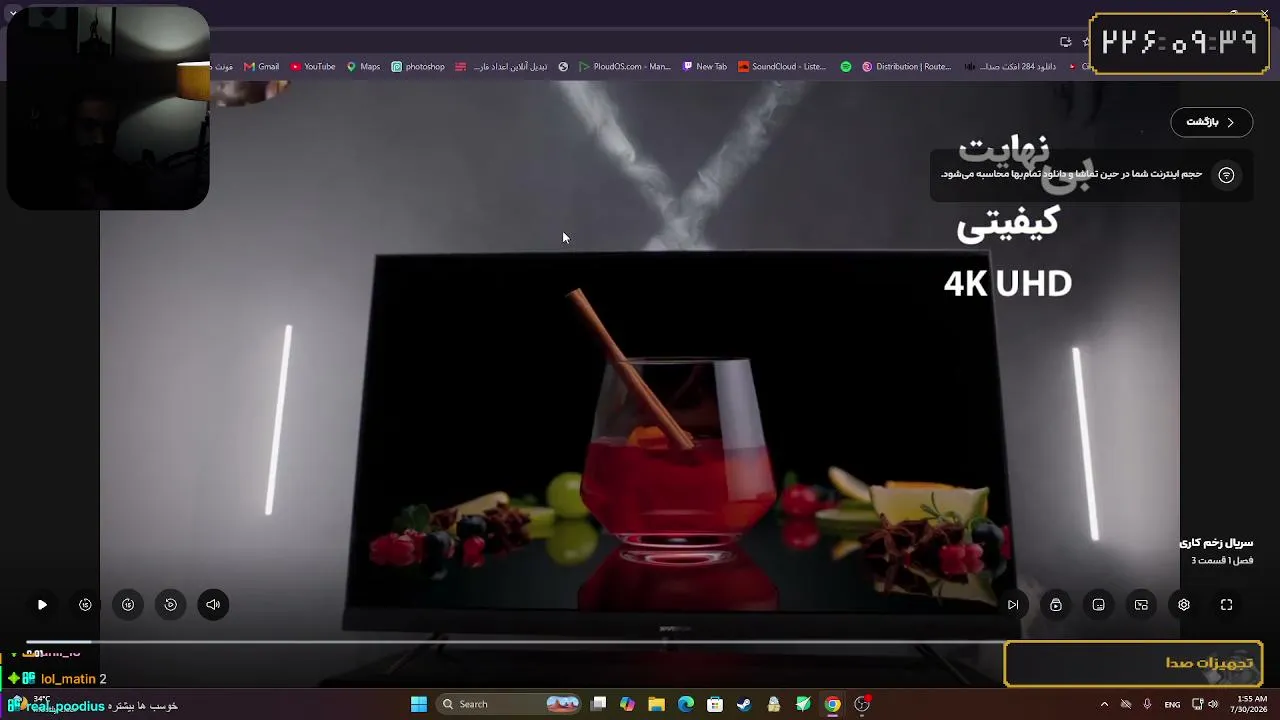The image size is (1280, 720).
Task: Click green taskbar icon left of Chrome
Action: (x=803, y=704)
